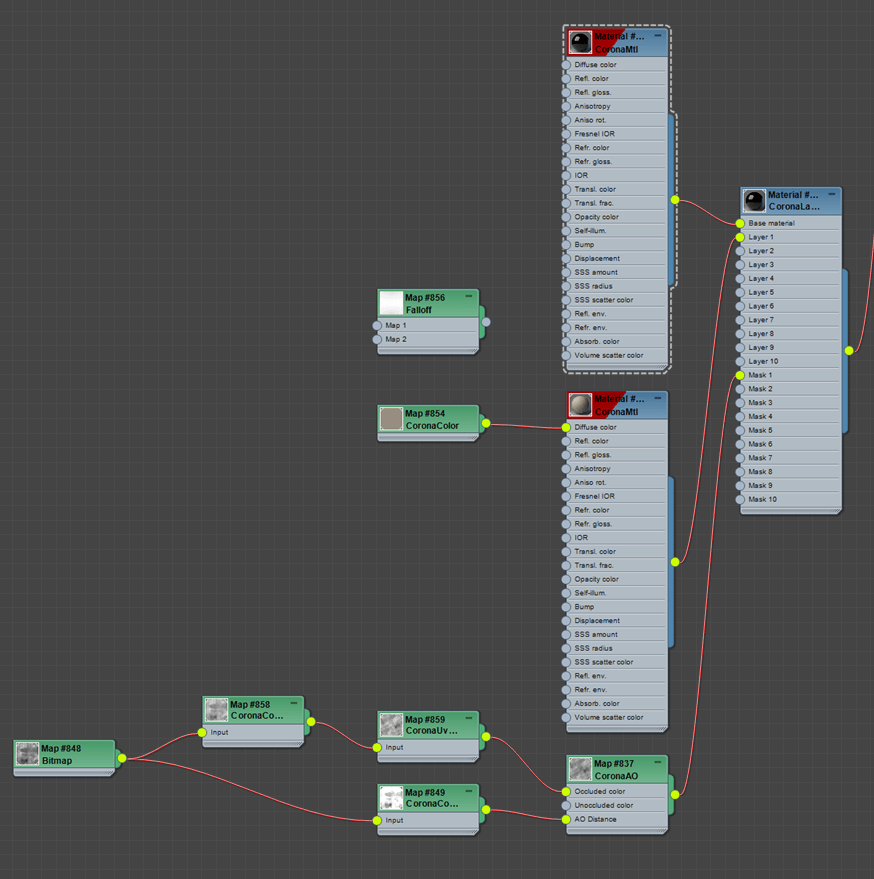Screen dimensions: 874x879
Task: Click the preview icon on Map #858 node
Action: point(216,710)
